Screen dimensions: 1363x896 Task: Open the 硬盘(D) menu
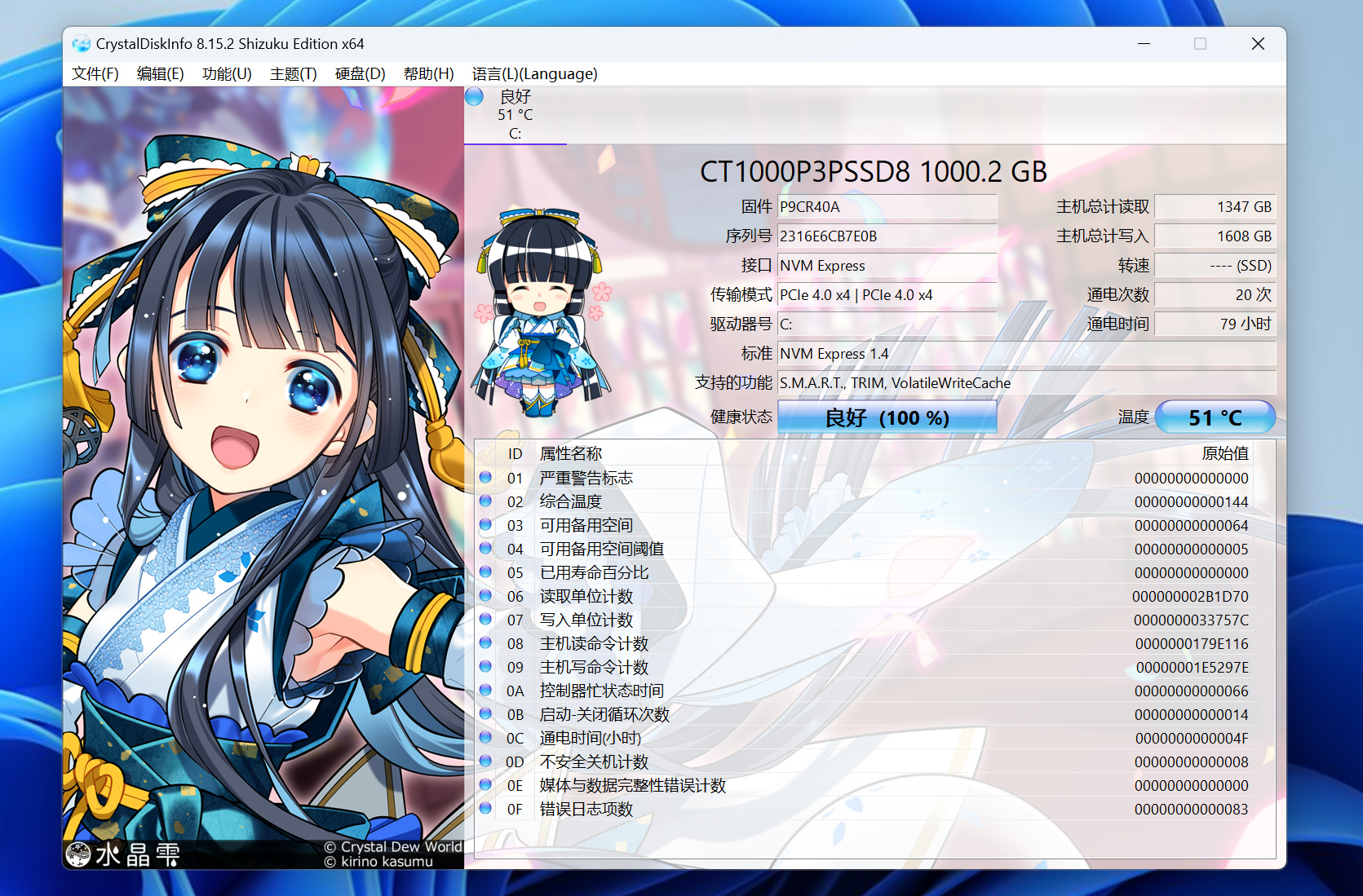tap(361, 74)
